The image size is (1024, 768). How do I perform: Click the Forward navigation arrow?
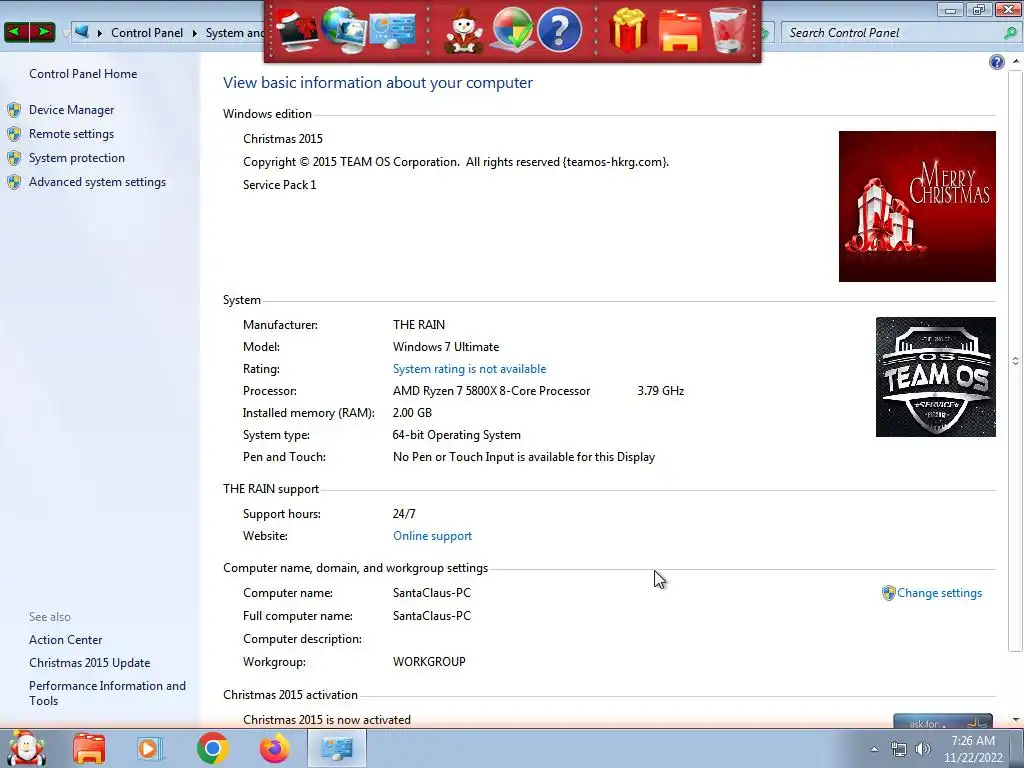43,32
